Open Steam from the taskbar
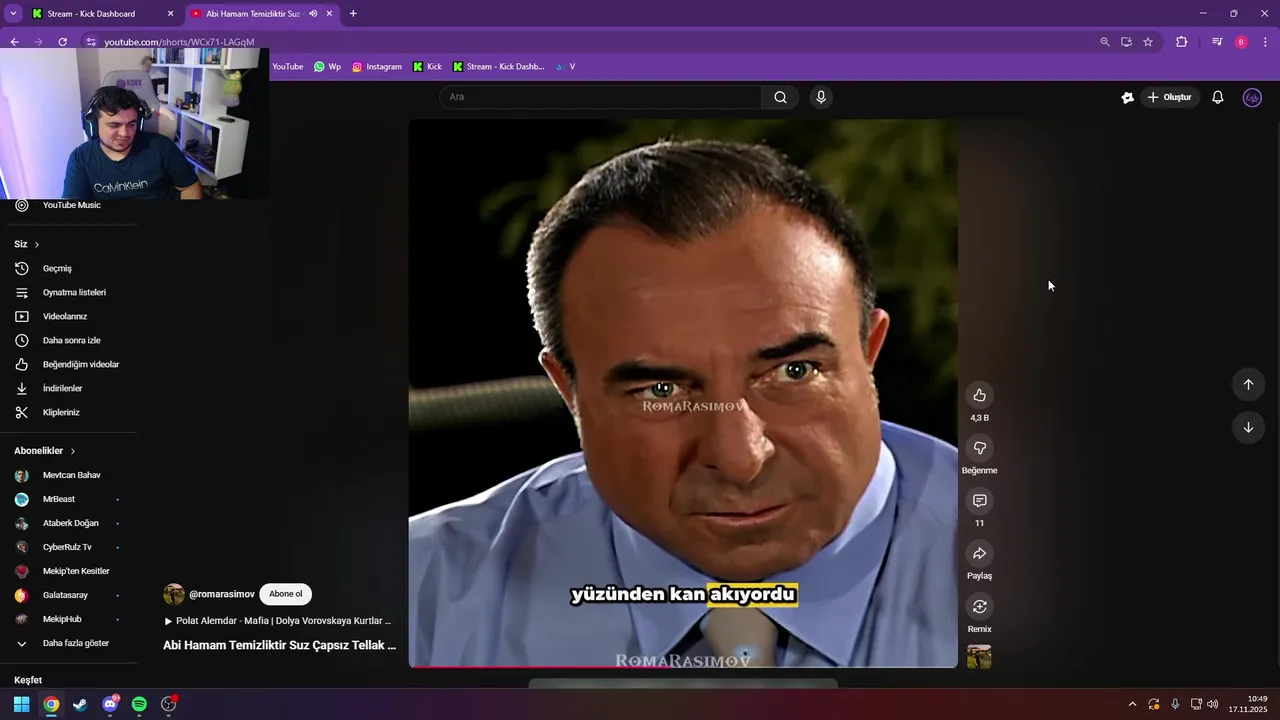Screen dimensions: 1280x720 coord(80,704)
